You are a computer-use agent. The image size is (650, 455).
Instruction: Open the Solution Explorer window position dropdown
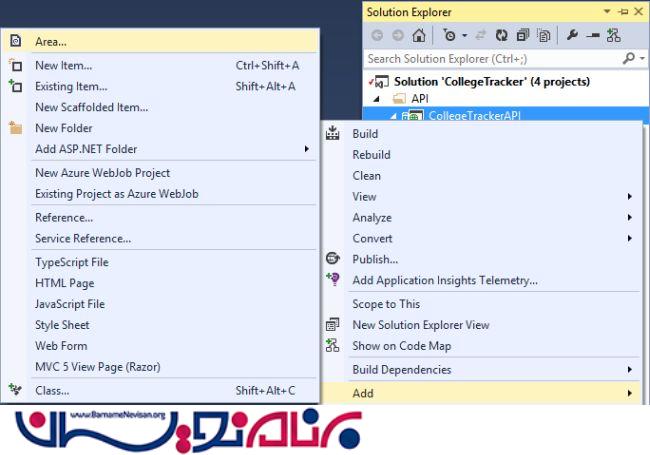point(608,12)
